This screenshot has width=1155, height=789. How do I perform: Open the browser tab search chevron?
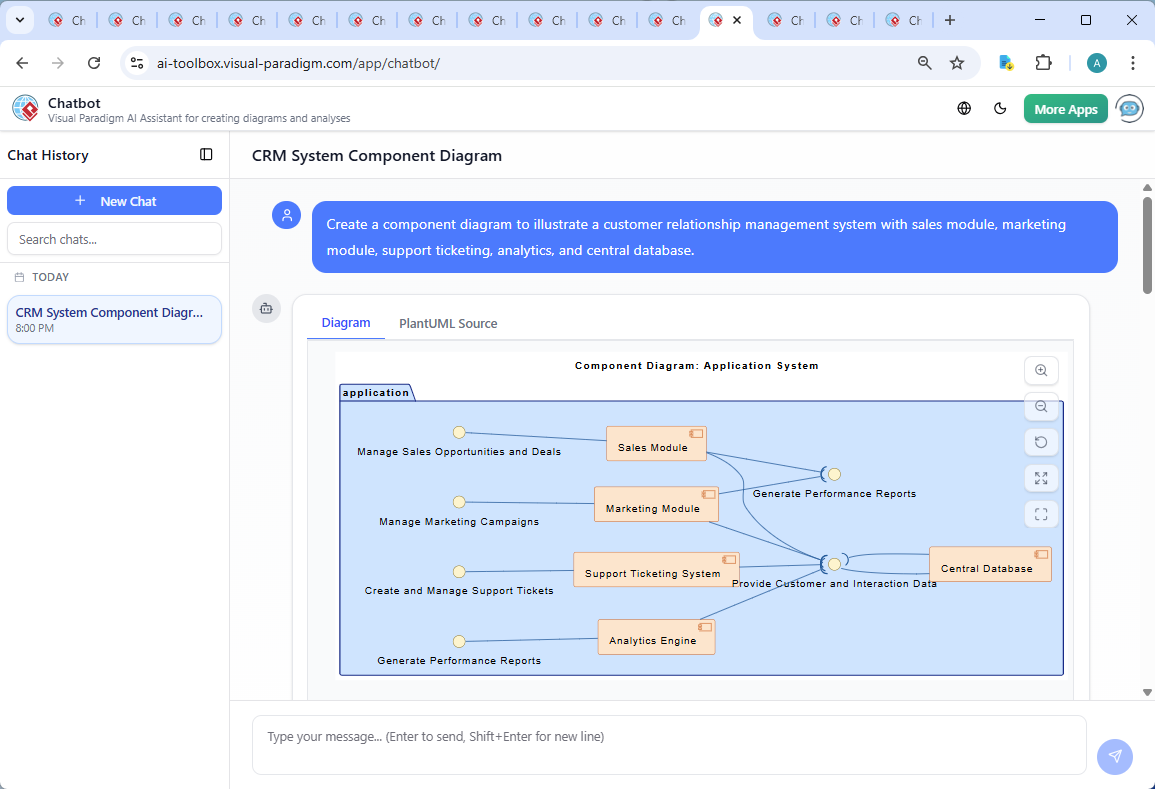(x=19, y=19)
